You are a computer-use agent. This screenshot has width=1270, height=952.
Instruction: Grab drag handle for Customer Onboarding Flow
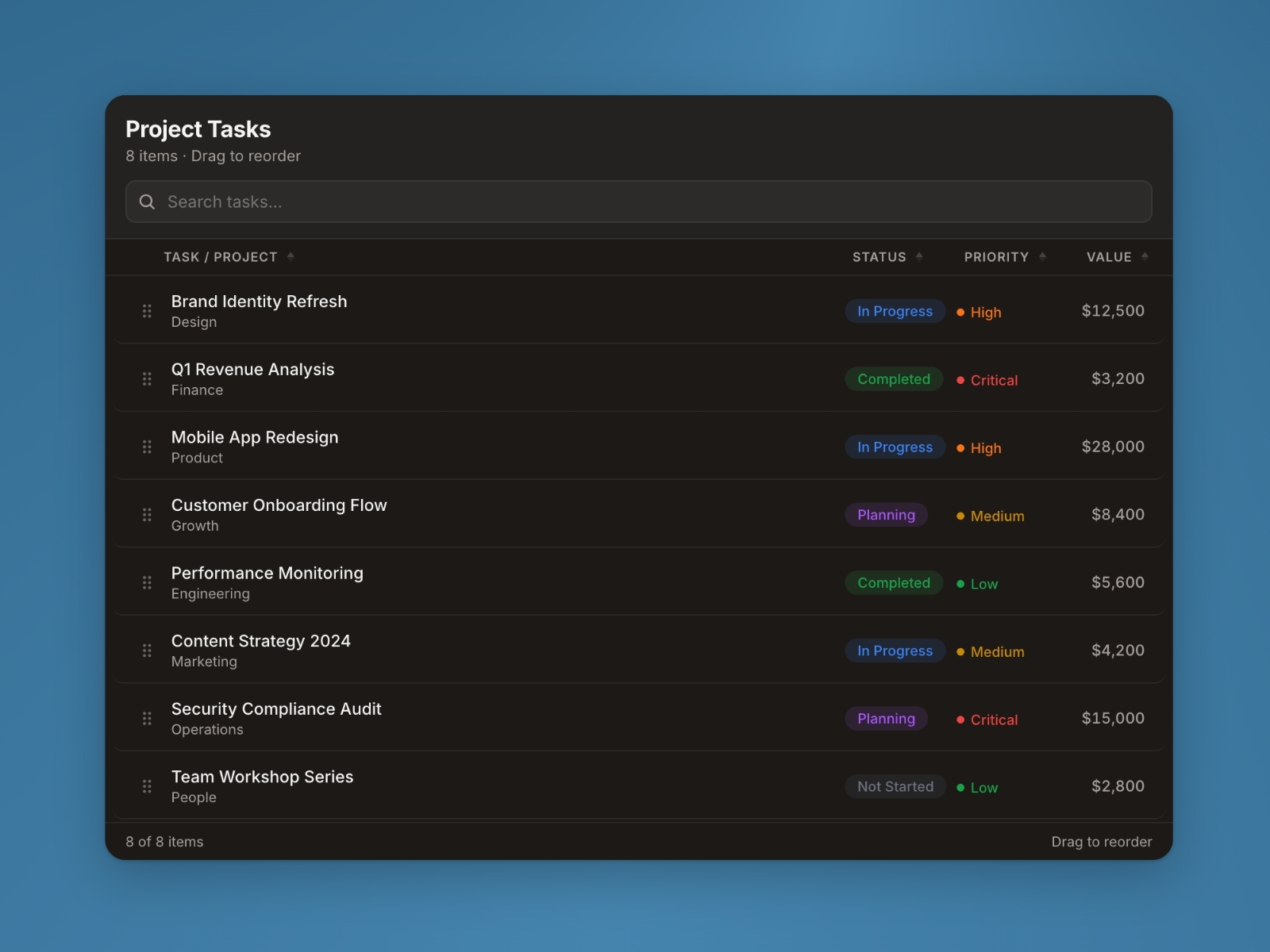click(147, 515)
